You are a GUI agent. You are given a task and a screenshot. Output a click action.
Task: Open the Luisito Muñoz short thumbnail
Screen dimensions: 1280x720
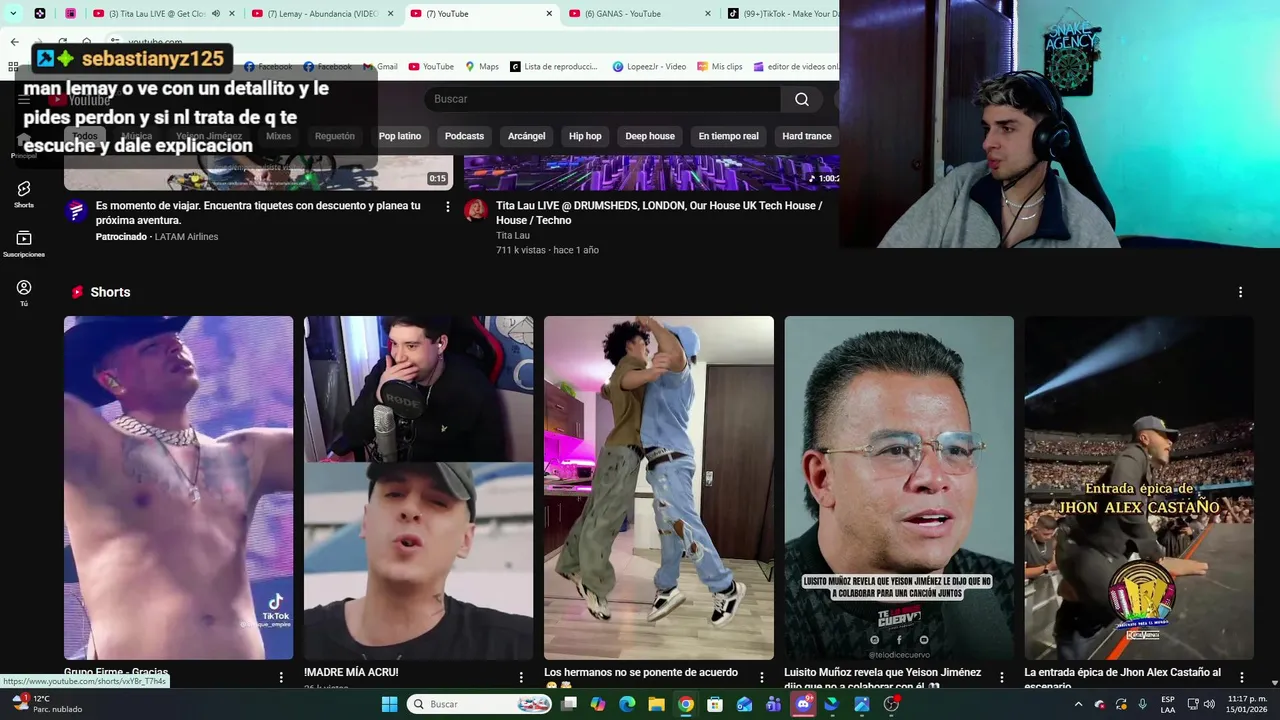(x=898, y=488)
